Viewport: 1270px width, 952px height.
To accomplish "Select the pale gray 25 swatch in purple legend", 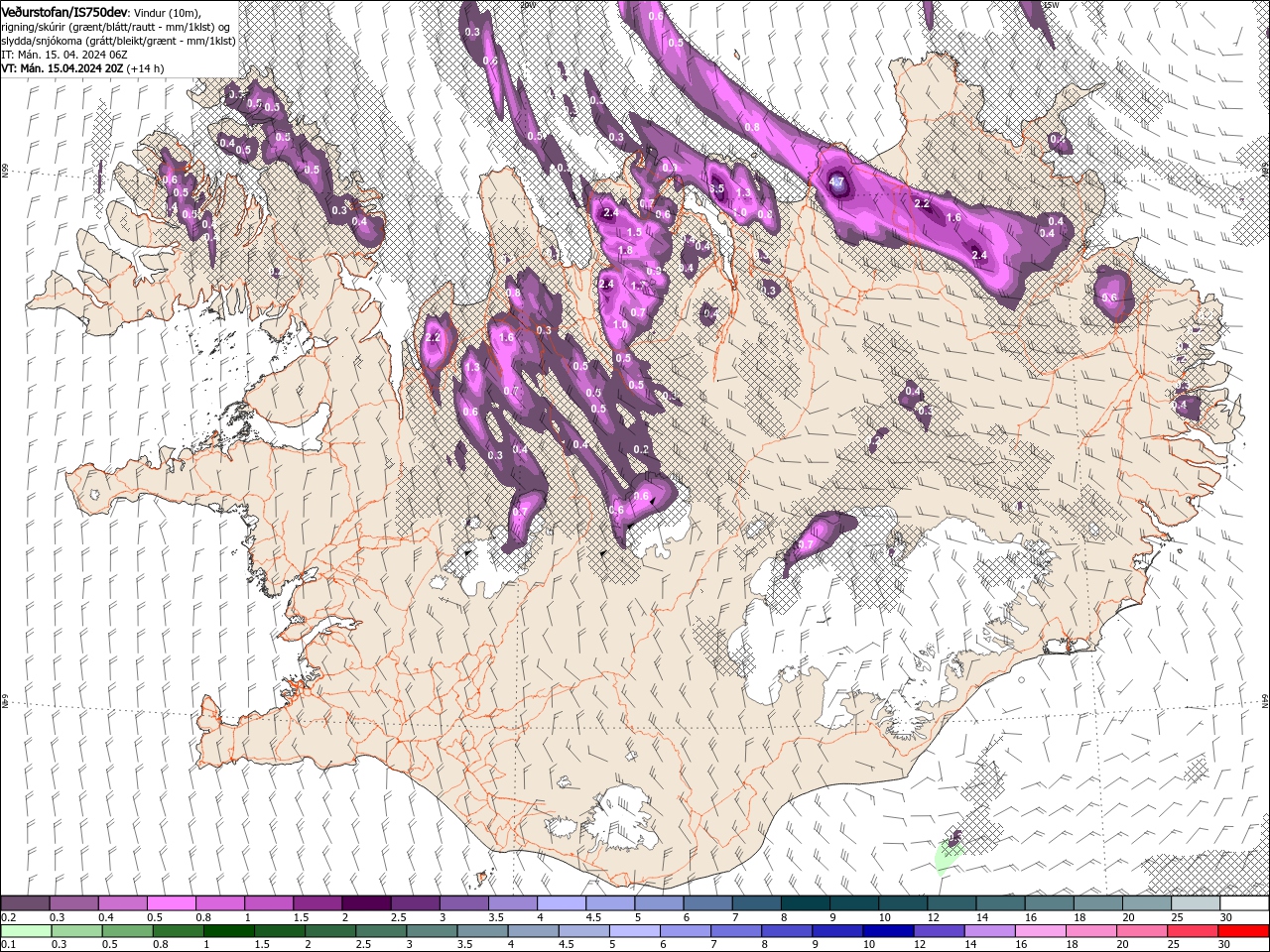I will click(x=1195, y=903).
